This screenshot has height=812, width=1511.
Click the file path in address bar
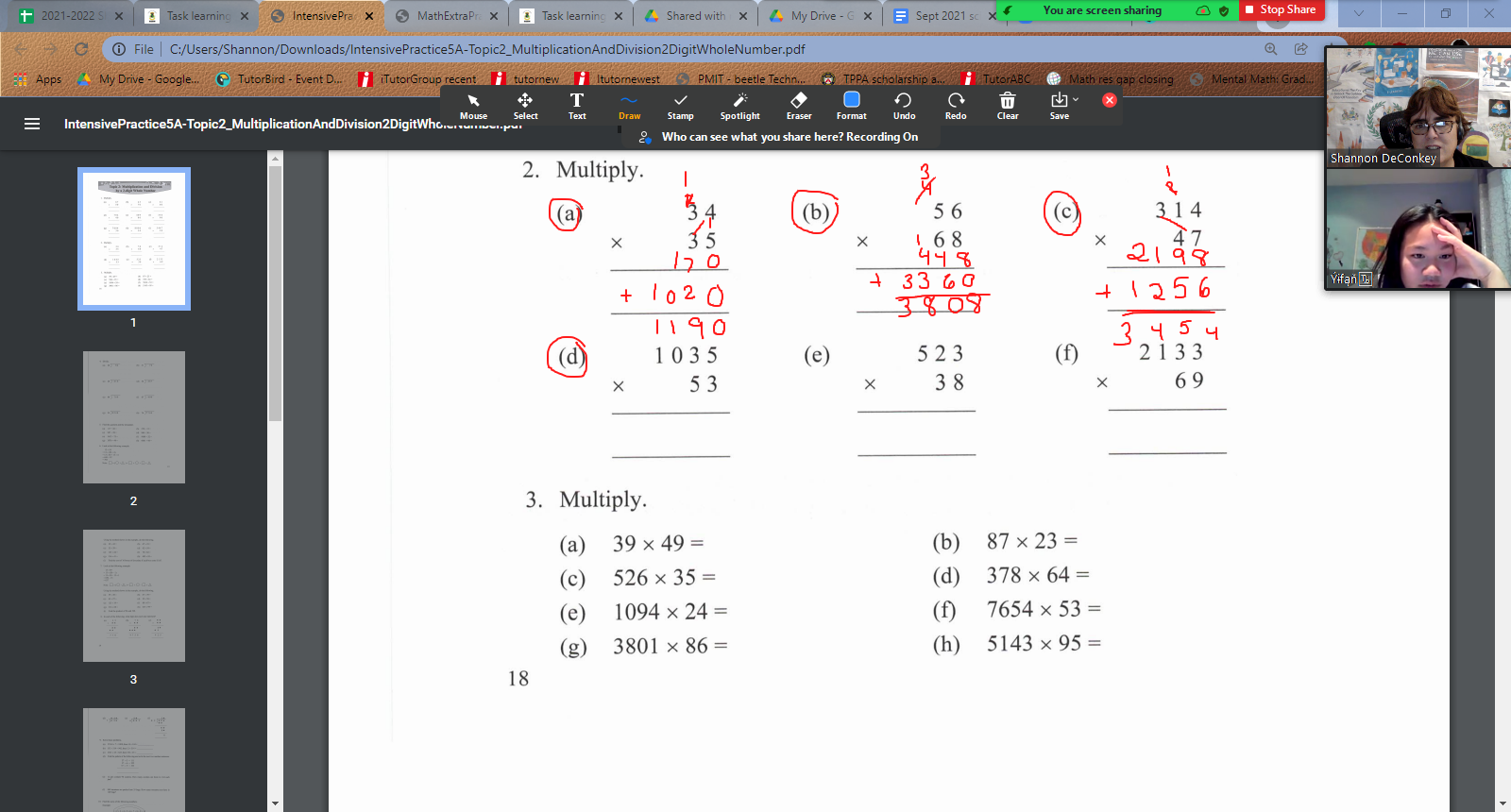[487, 49]
